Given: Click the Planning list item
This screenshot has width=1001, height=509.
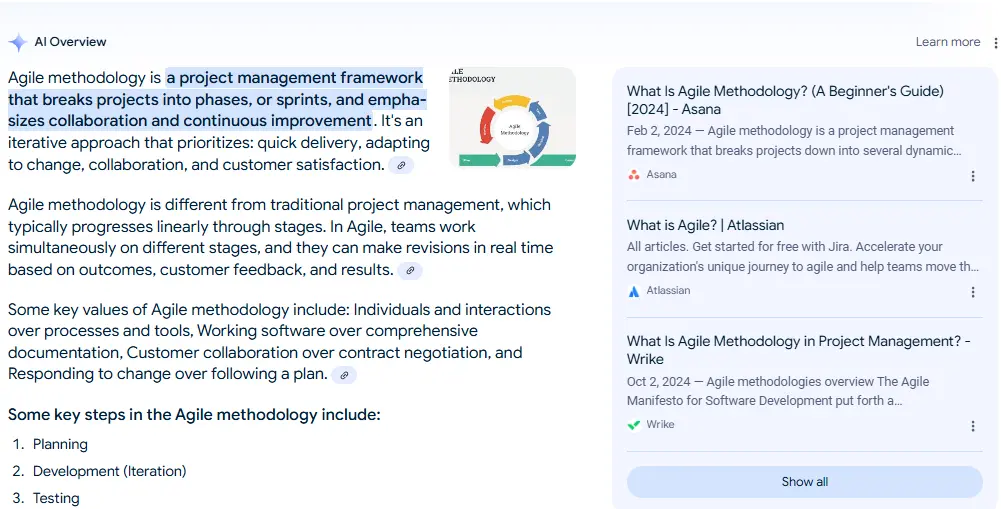Looking at the screenshot, I should [60, 444].
